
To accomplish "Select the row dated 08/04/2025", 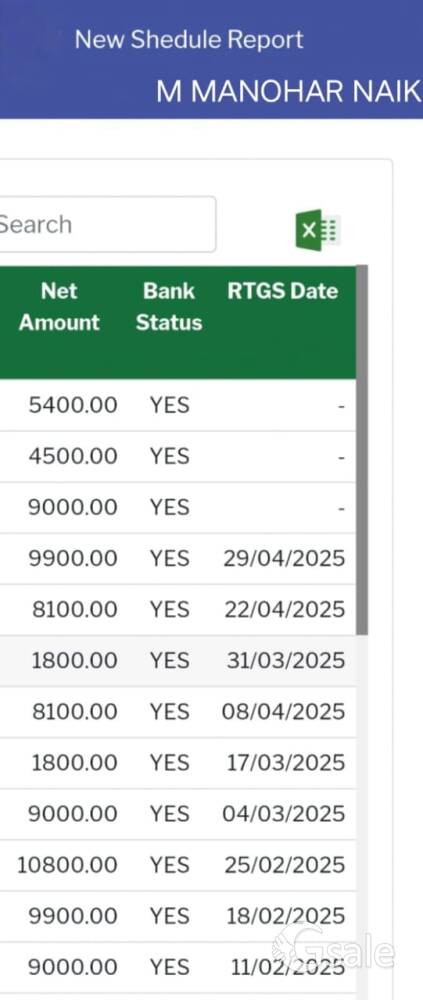I will tap(178, 712).
